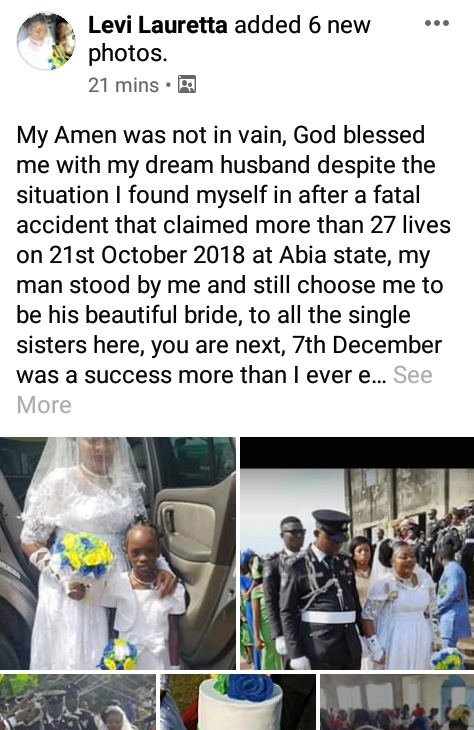Screen dimensions: 474x730
Task: Tap the smiling bride beside the officer
Action: pyautogui.click(x=401, y=607)
